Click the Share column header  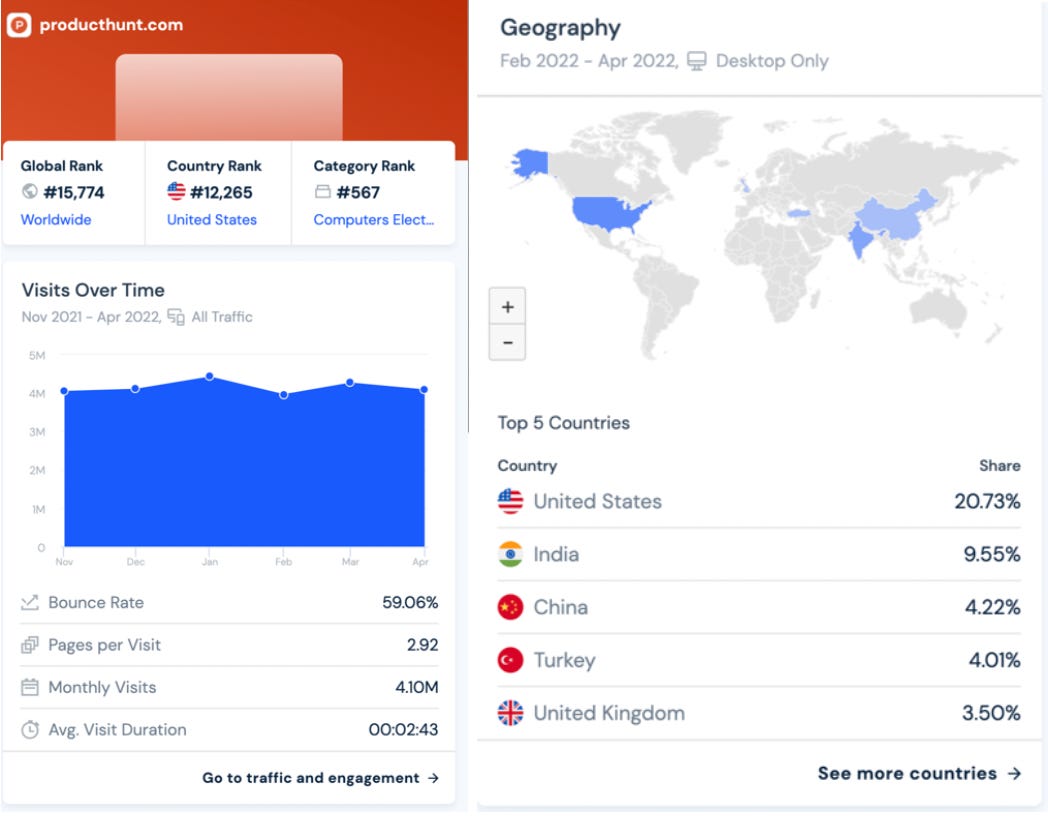1000,466
